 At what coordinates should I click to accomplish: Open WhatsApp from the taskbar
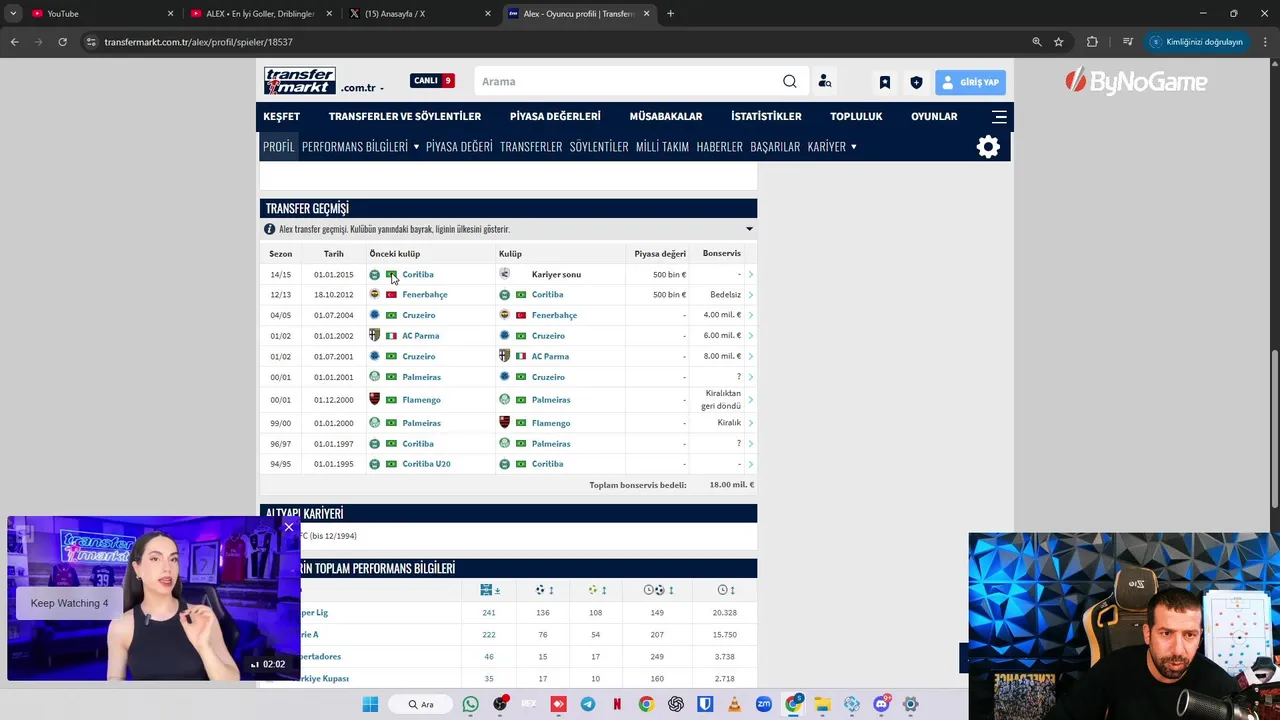click(471, 704)
